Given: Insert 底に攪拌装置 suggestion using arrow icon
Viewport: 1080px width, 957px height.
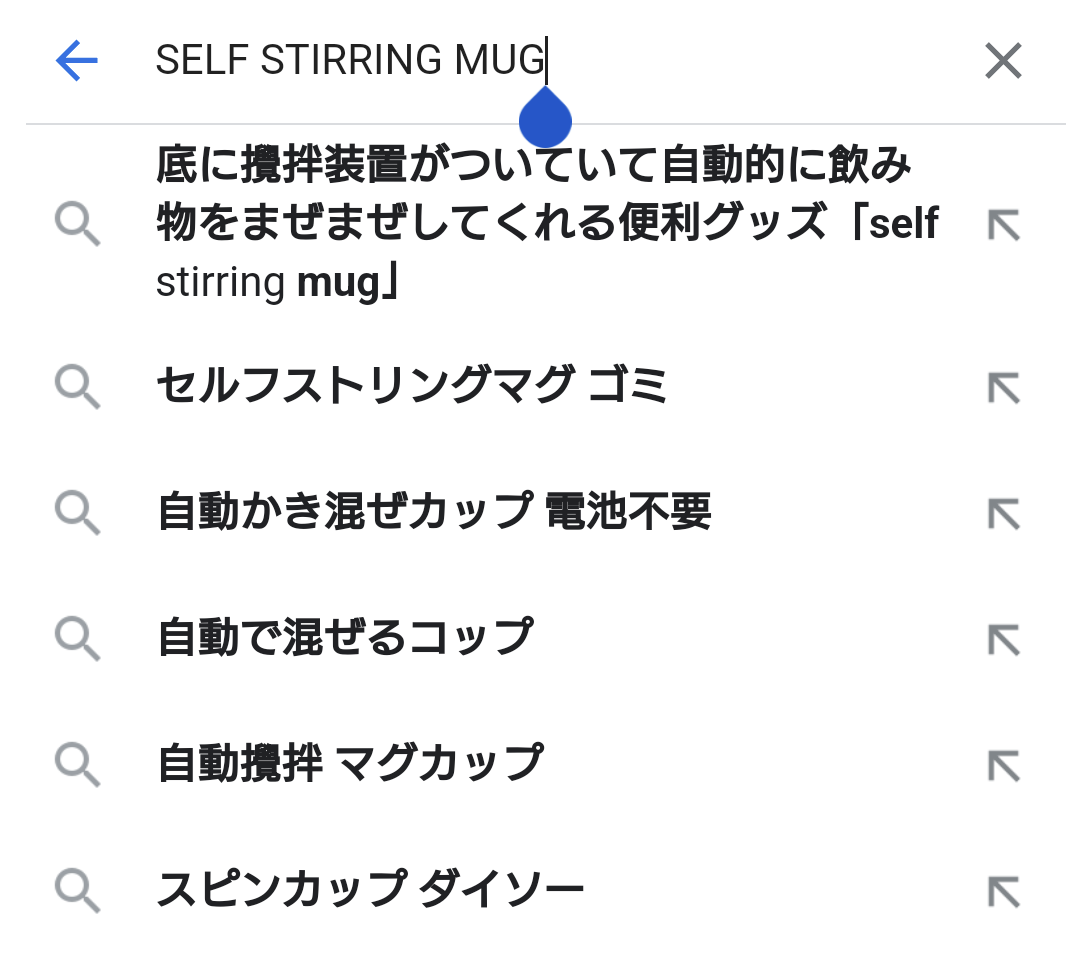Looking at the screenshot, I should (x=1003, y=224).
